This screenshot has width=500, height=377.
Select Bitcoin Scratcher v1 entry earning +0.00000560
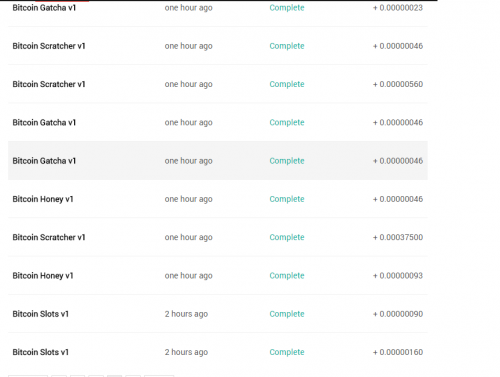[x=218, y=84]
